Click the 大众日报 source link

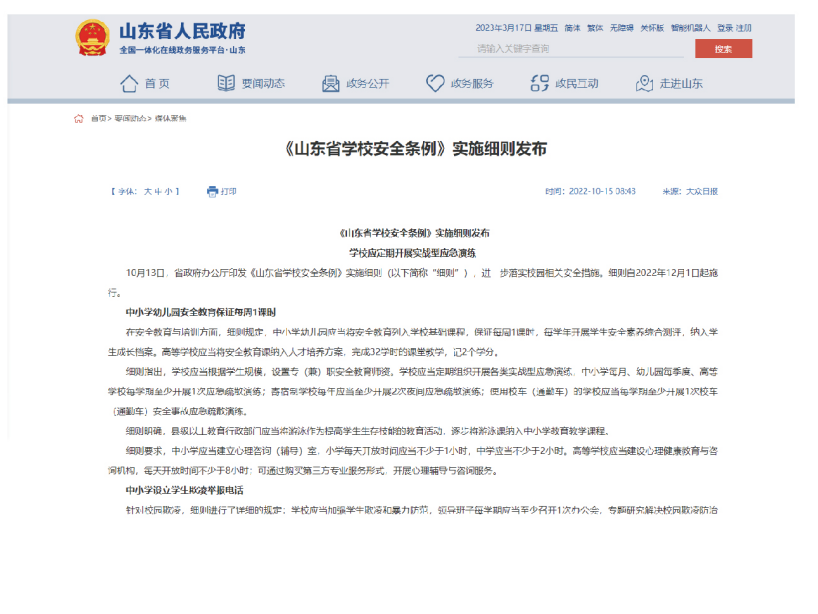click(701, 191)
